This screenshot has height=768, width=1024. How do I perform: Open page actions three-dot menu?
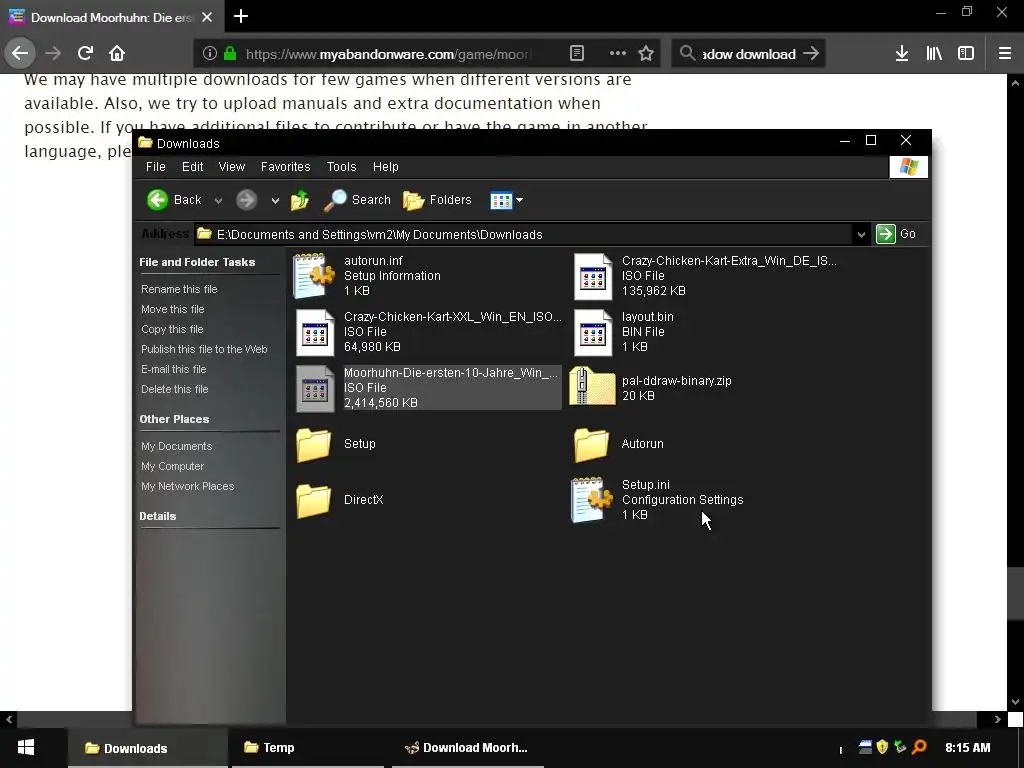(618, 54)
